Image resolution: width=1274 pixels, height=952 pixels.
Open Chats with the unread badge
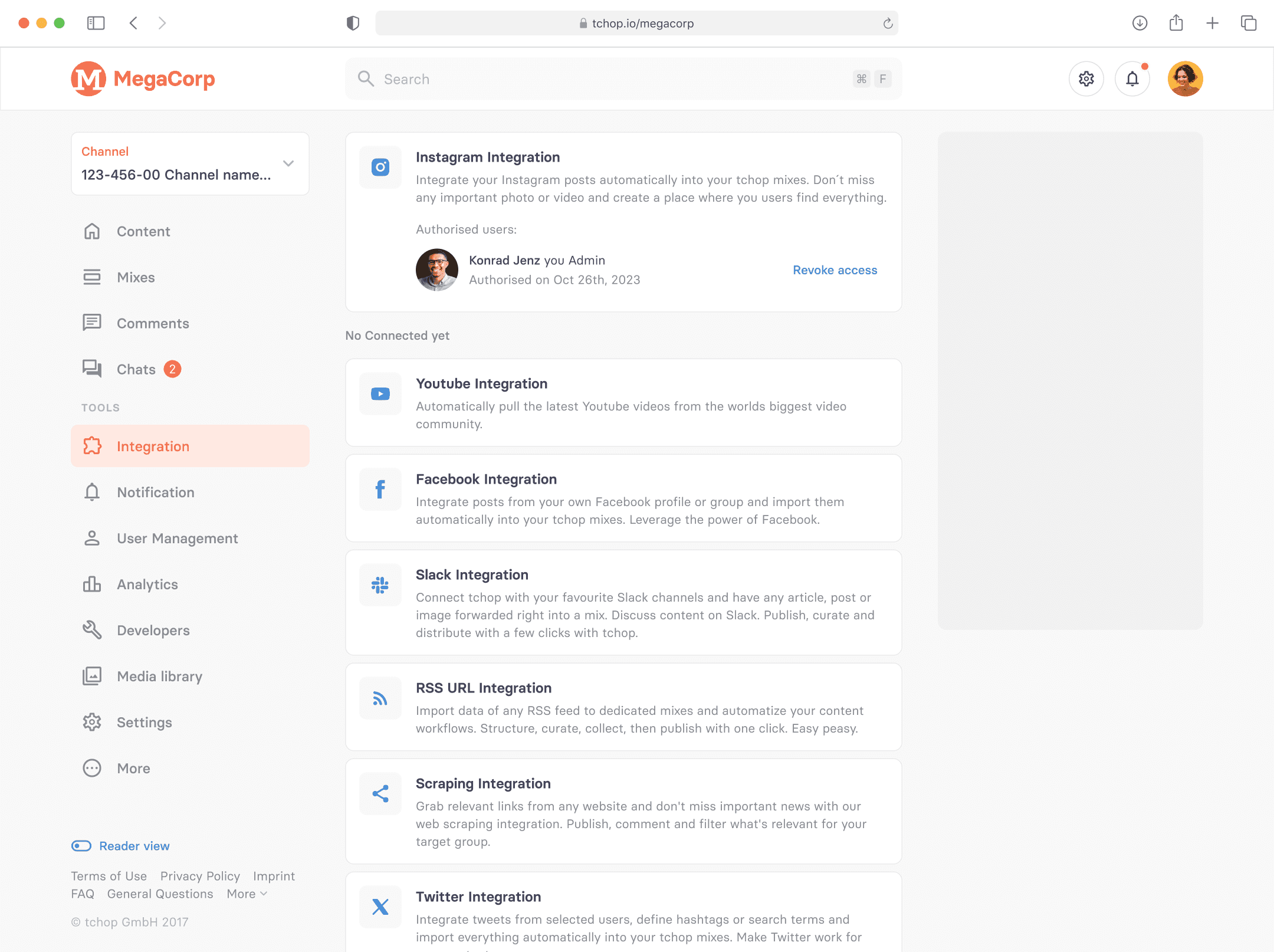[x=136, y=369]
